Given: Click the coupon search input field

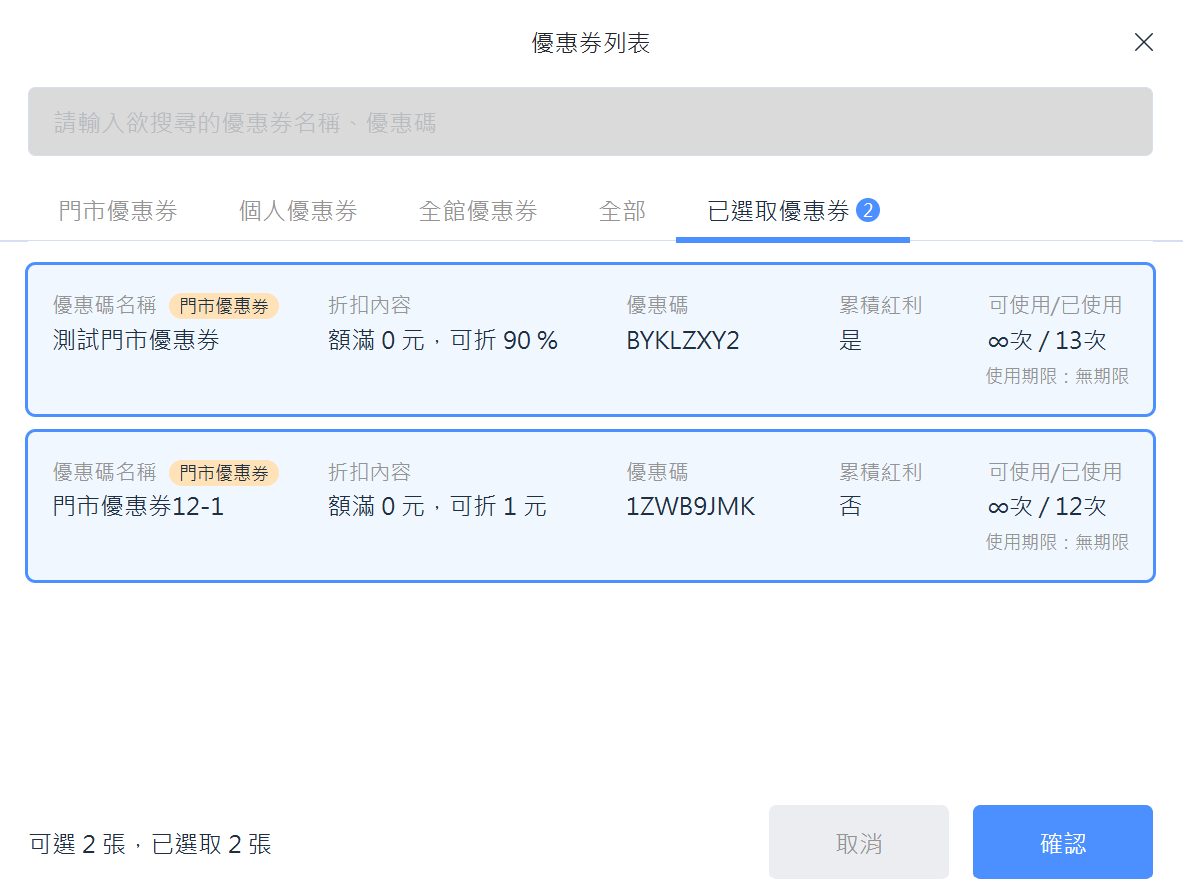Looking at the screenshot, I should 590,122.
